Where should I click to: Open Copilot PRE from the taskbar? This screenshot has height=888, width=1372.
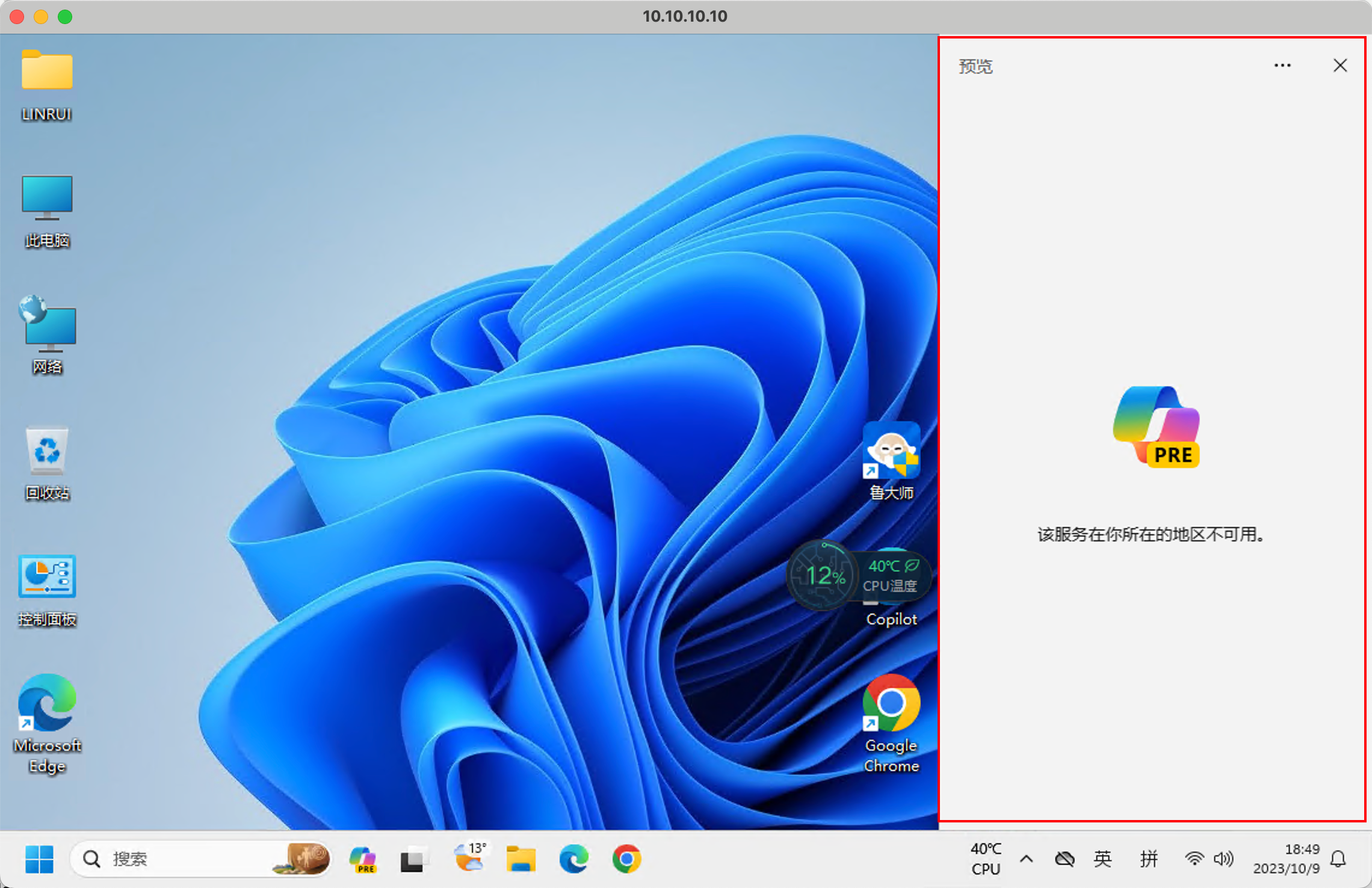pyautogui.click(x=363, y=859)
